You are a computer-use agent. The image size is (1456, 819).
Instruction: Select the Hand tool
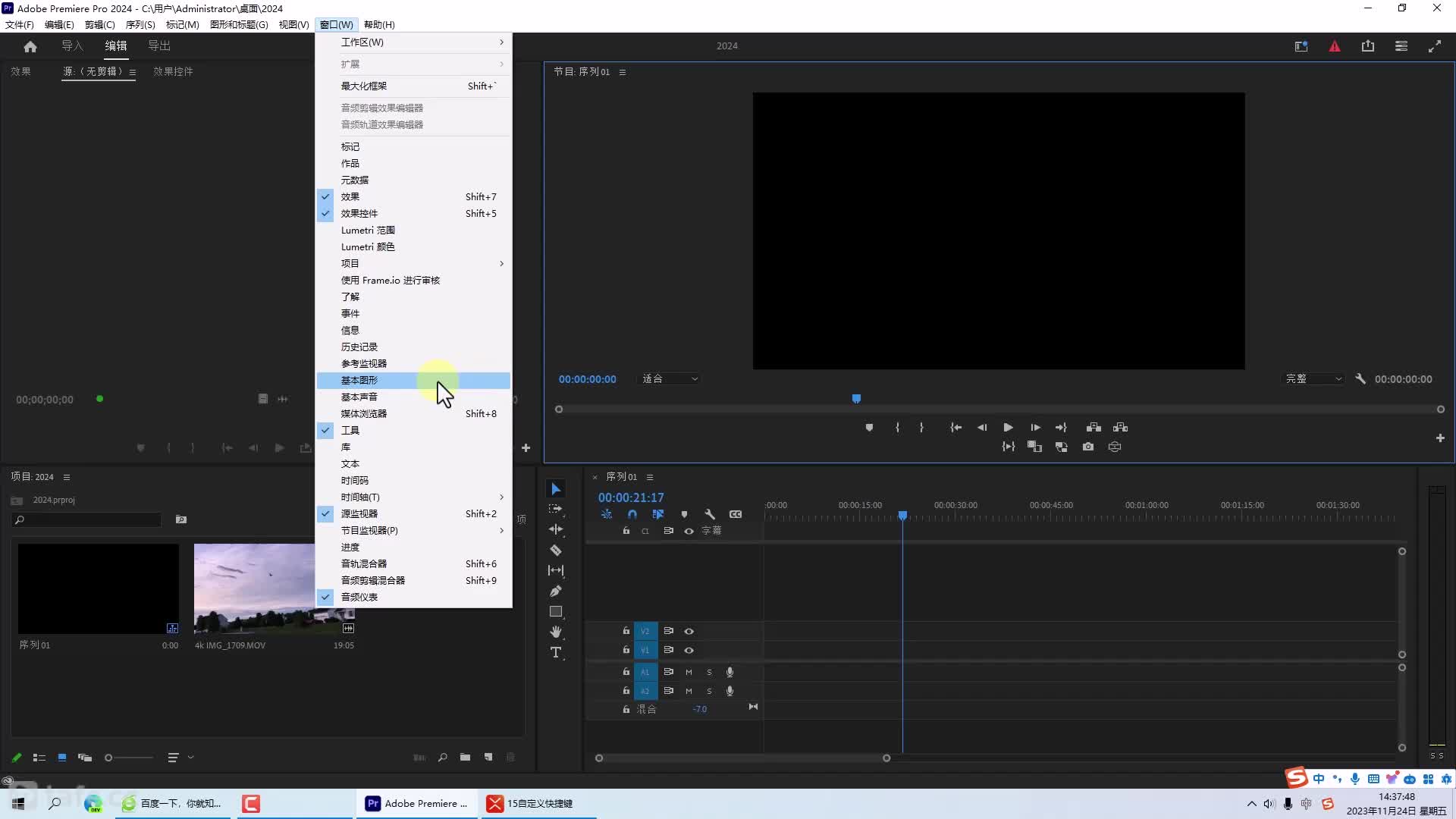pos(556,632)
